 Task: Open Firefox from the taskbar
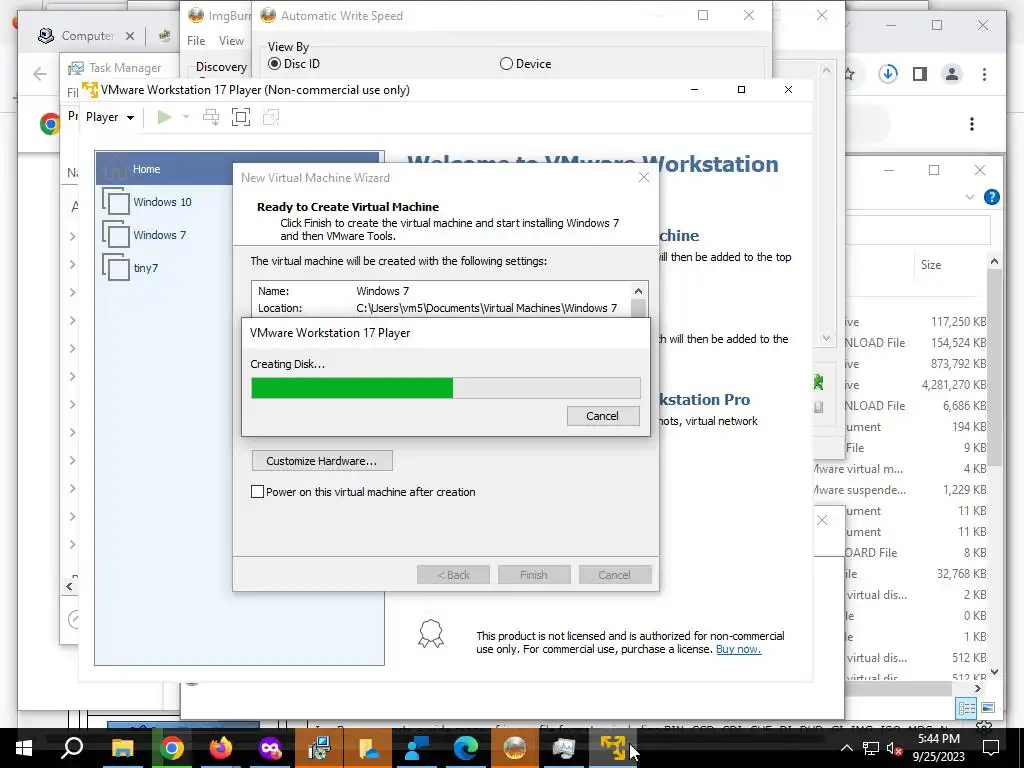tap(221, 748)
